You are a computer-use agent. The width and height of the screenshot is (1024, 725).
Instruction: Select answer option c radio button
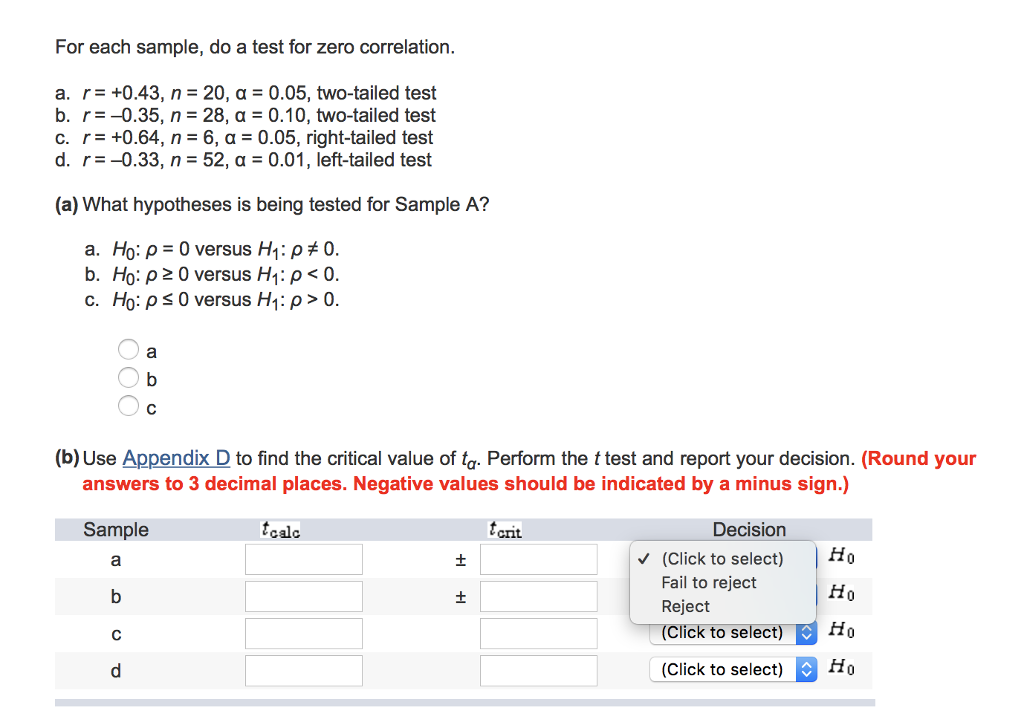coord(128,405)
